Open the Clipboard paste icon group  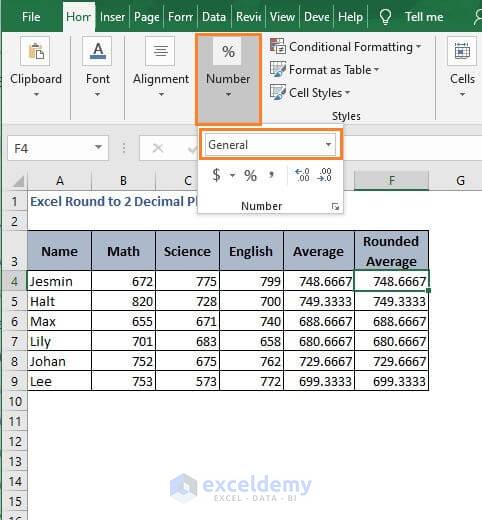click(x=35, y=51)
